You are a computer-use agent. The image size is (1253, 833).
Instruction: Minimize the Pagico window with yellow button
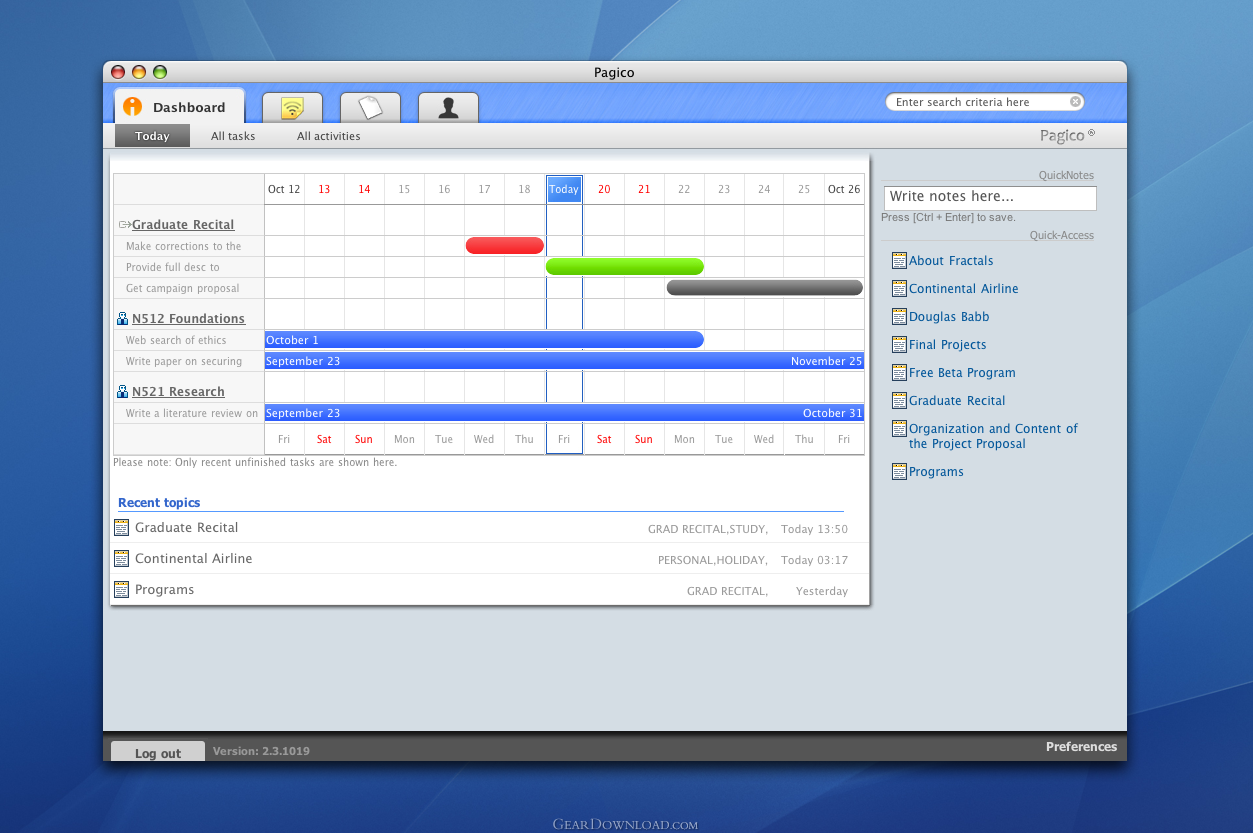click(x=139, y=72)
